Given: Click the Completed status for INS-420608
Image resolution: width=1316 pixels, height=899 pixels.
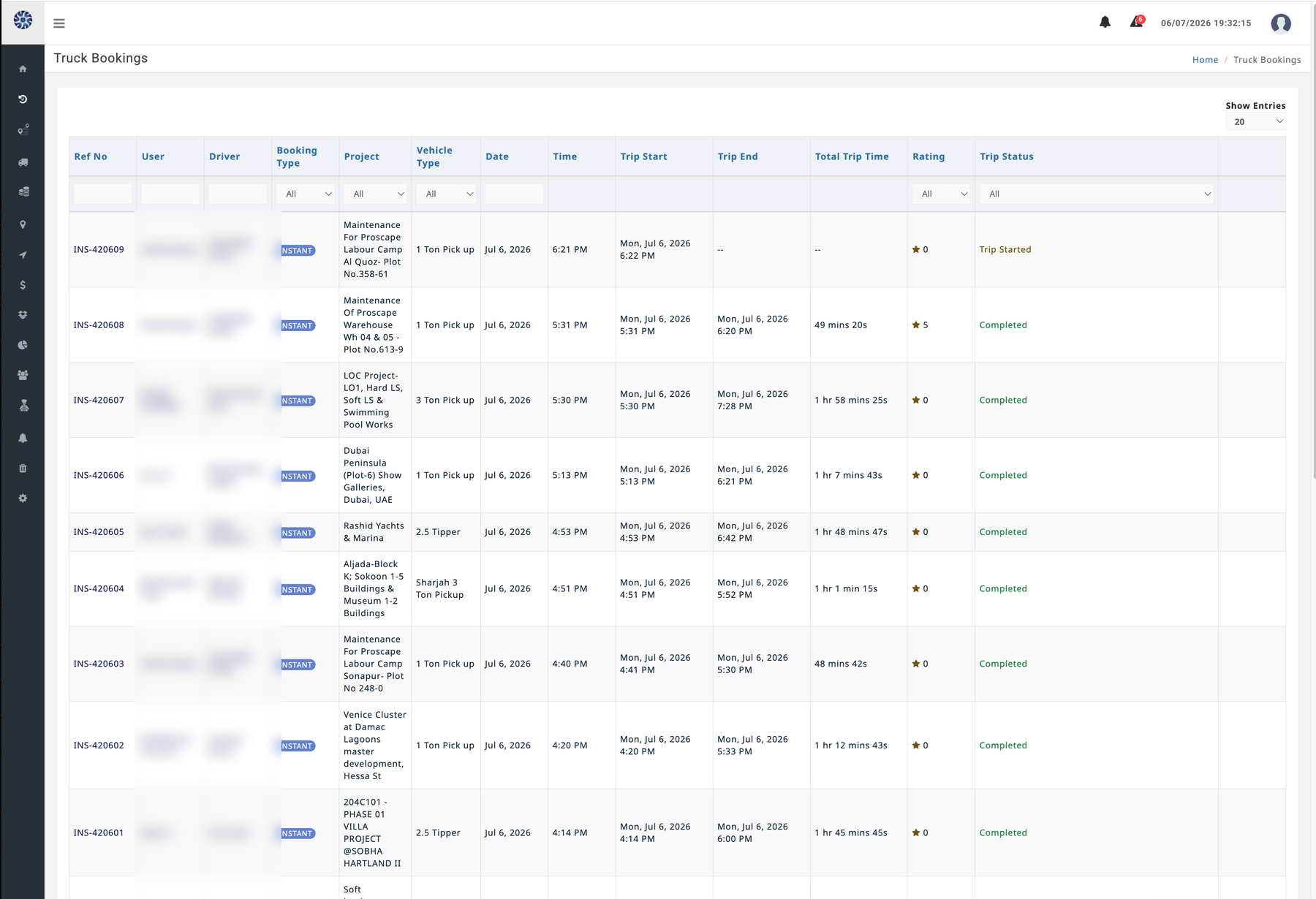Looking at the screenshot, I should [x=1003, y=325].
